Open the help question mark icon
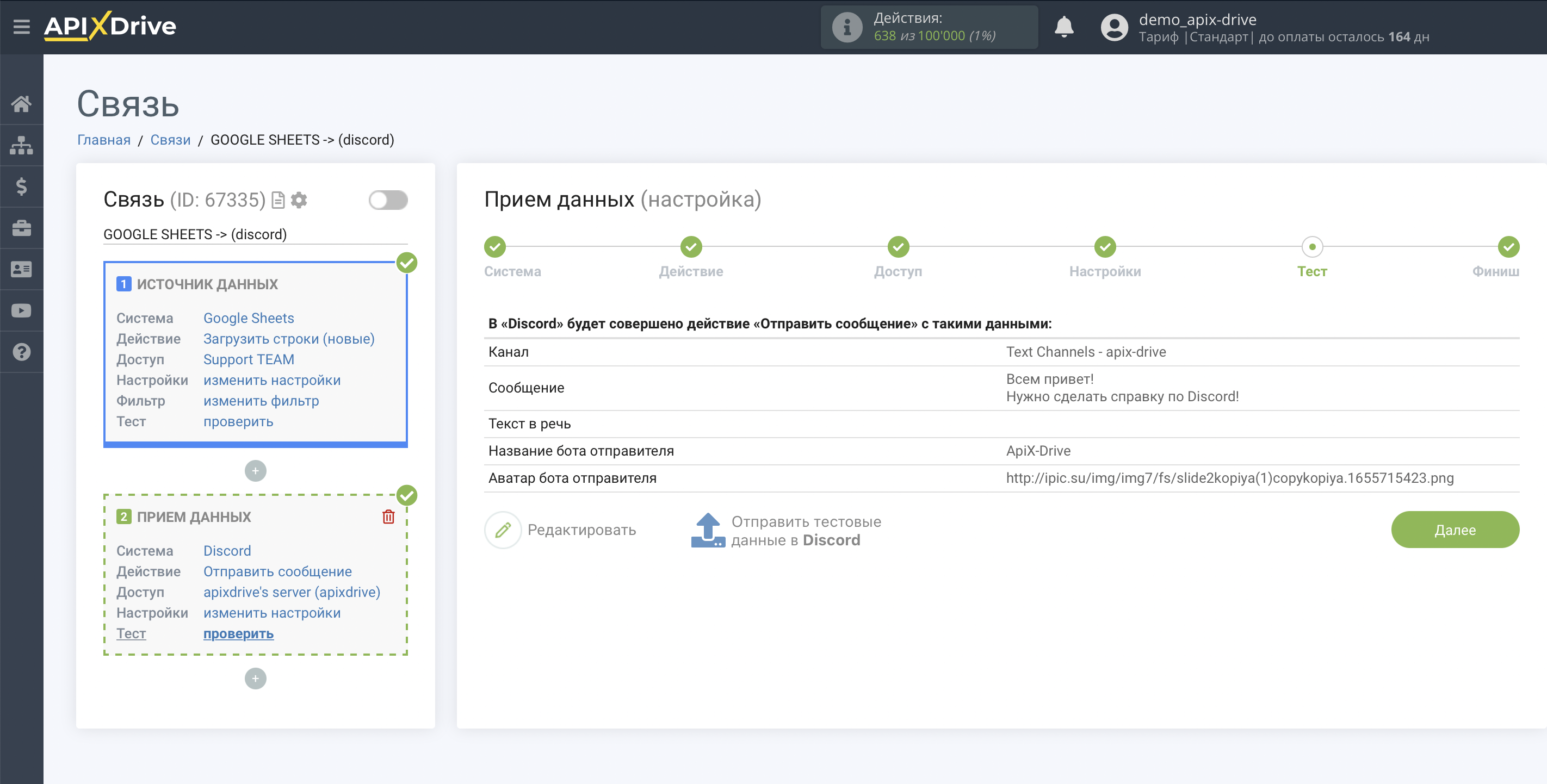This screenshot has height=784, width=1547. click(x=22, y=352)
